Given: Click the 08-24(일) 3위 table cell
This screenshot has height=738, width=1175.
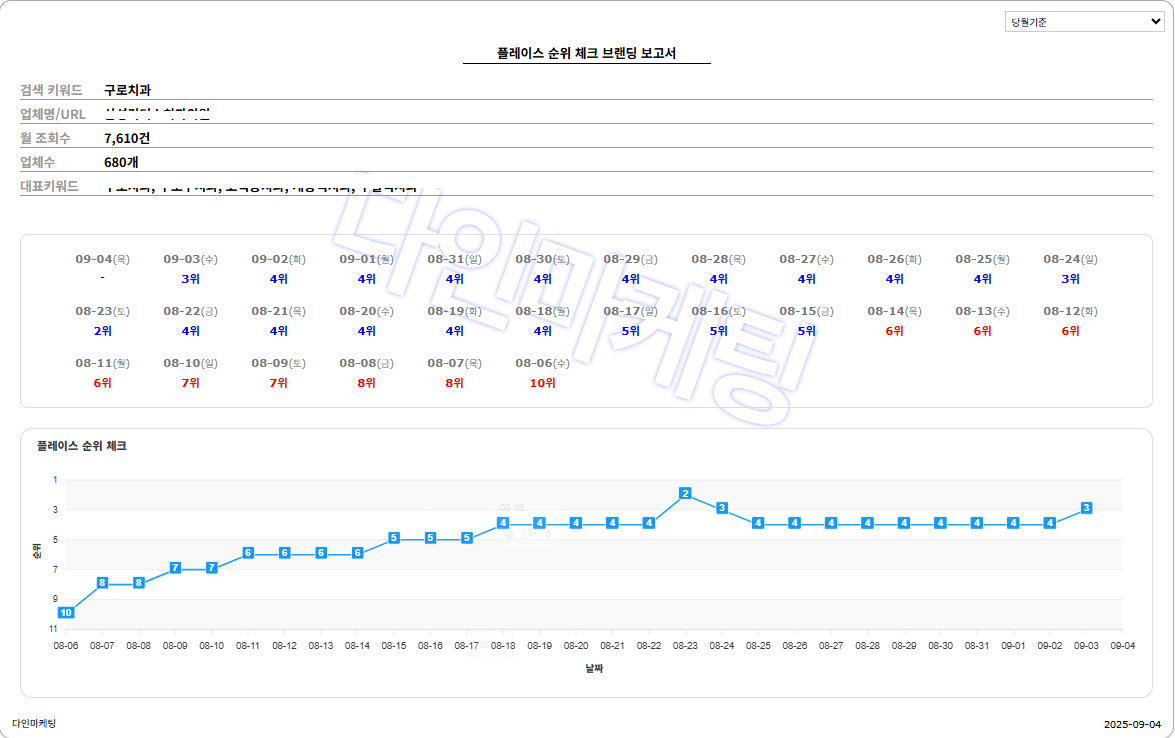Looking at the screenshot, I should coord(1070,269).
